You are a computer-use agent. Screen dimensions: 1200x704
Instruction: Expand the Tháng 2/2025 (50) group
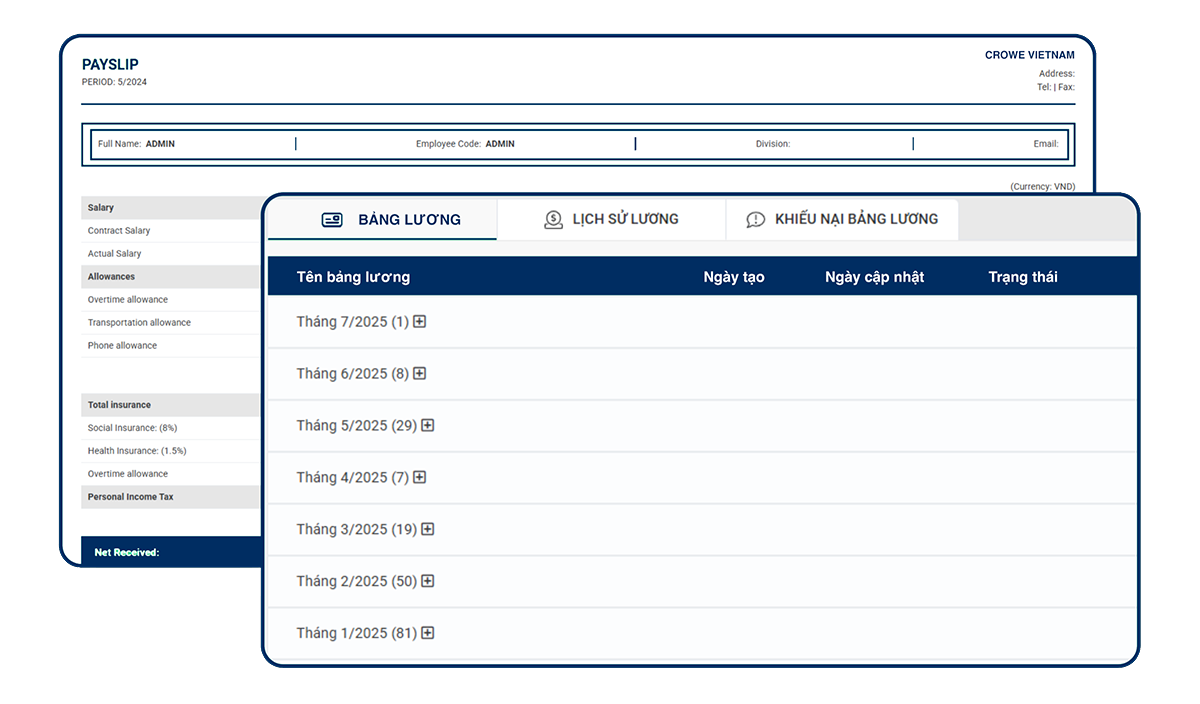point(428,582)
